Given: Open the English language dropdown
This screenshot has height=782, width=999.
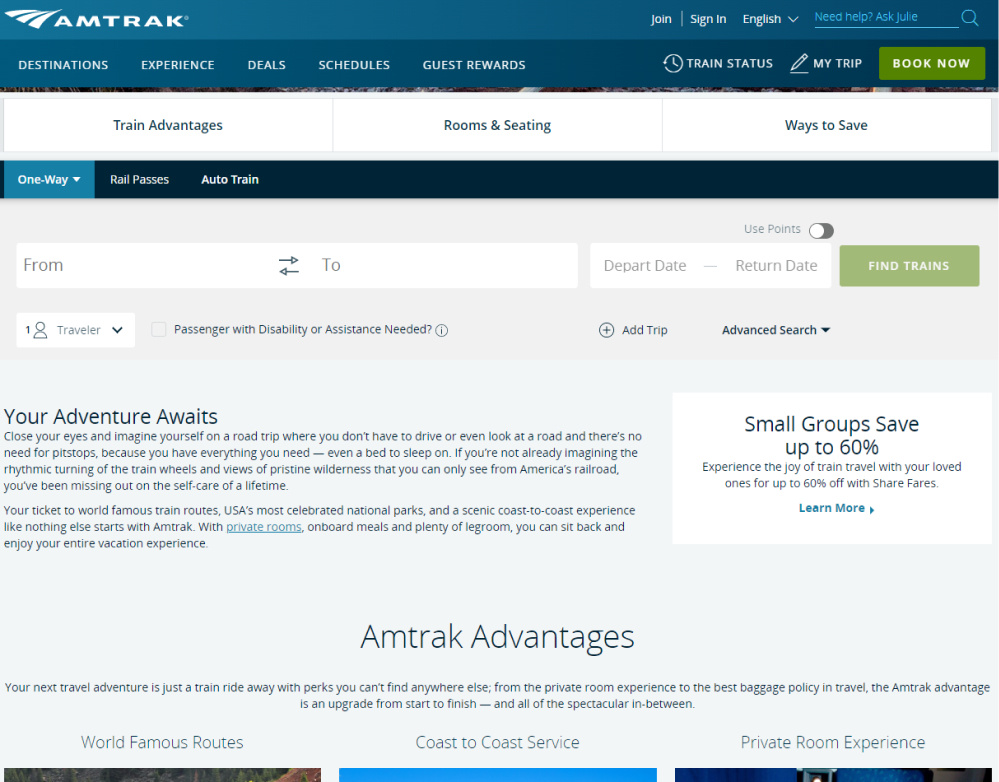Looking at the screenshot, I should [x=770, y=19].
